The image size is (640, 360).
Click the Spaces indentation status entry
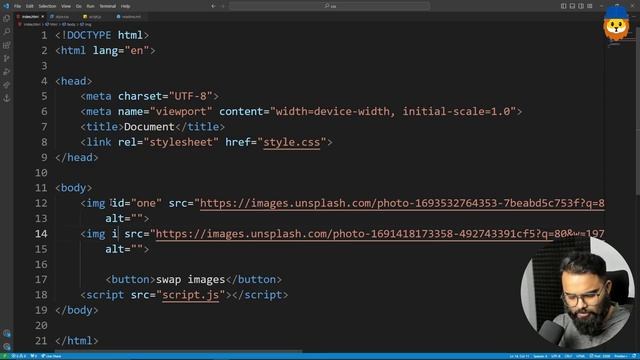(540, 356)
